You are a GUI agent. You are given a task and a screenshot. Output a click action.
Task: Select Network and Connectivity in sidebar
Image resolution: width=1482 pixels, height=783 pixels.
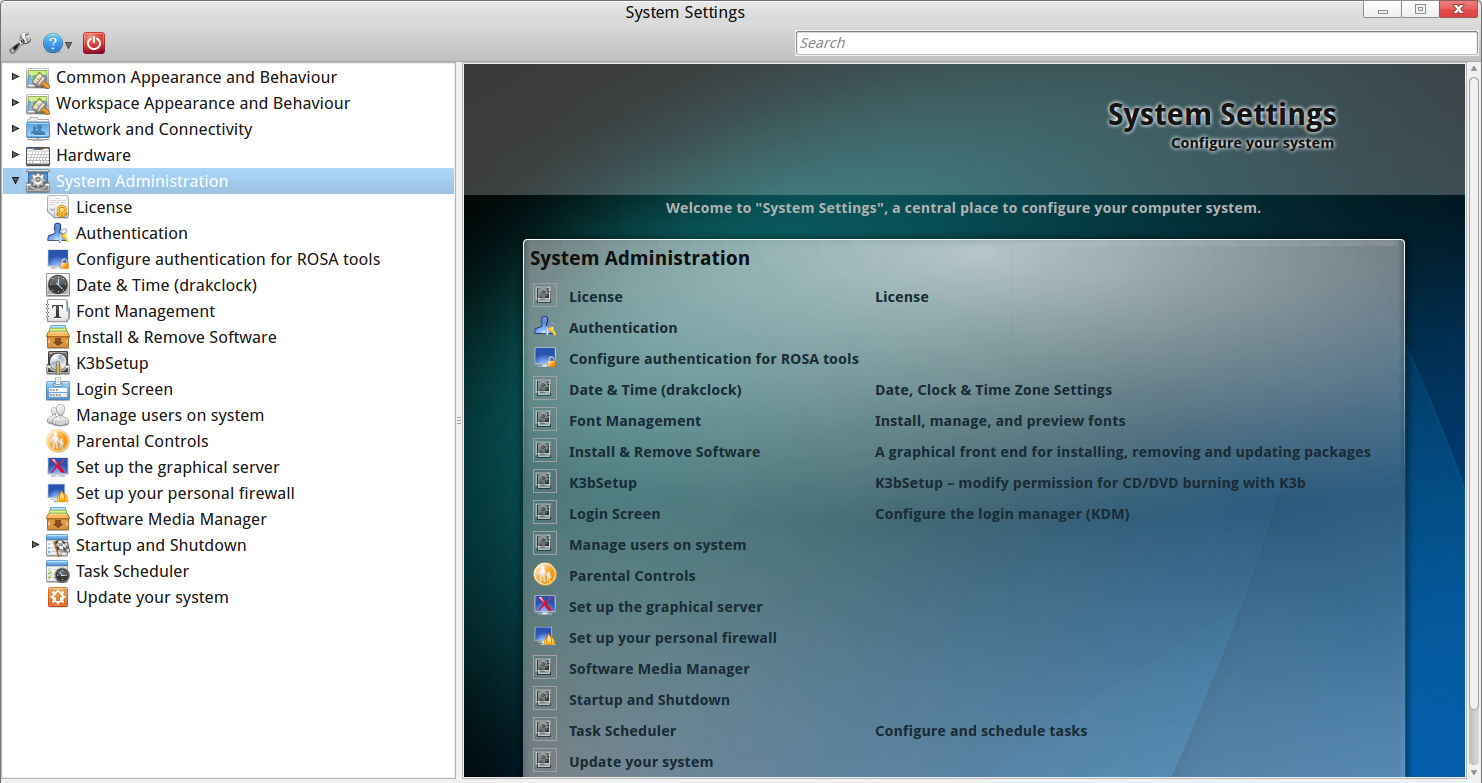pyautogui.click(x=154, y=129)
